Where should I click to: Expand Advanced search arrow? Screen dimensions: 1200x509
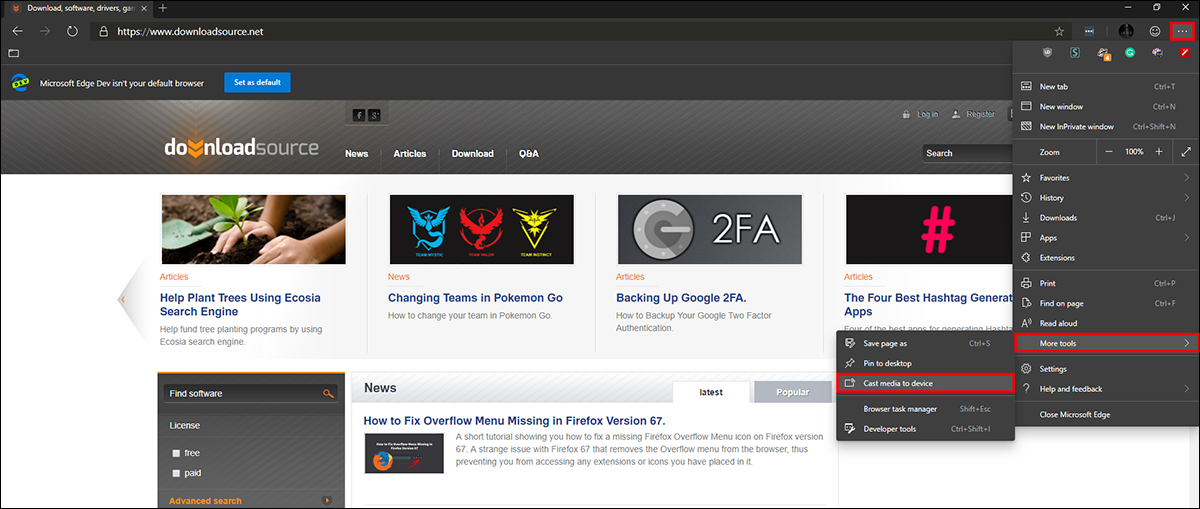(x=327, y=500)
